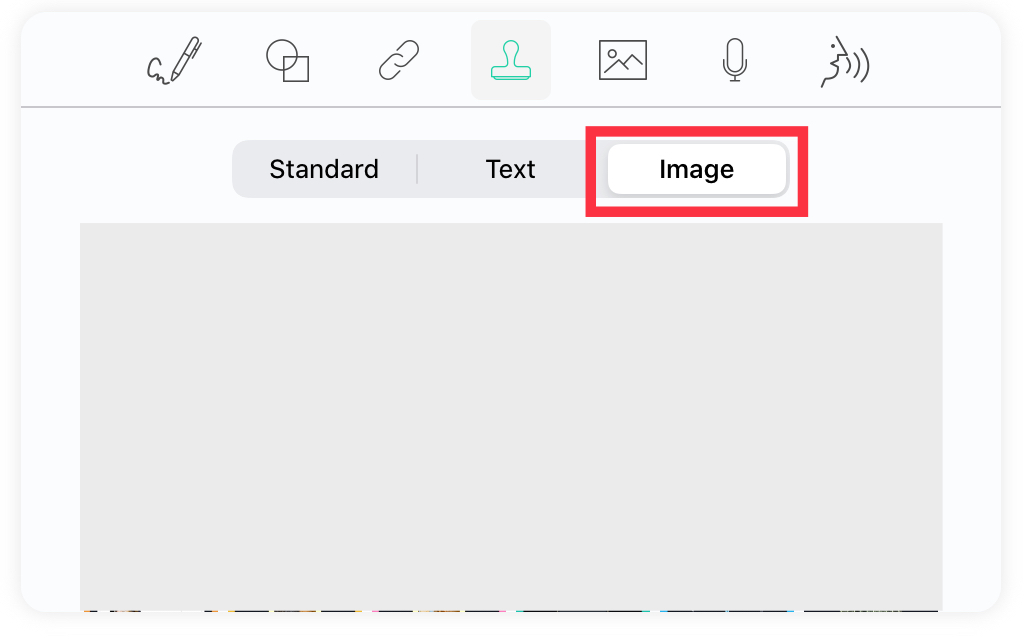Screen dimensions: 1031x639
Task: Choose Text in the segmented control
Action: click(510, 169)
